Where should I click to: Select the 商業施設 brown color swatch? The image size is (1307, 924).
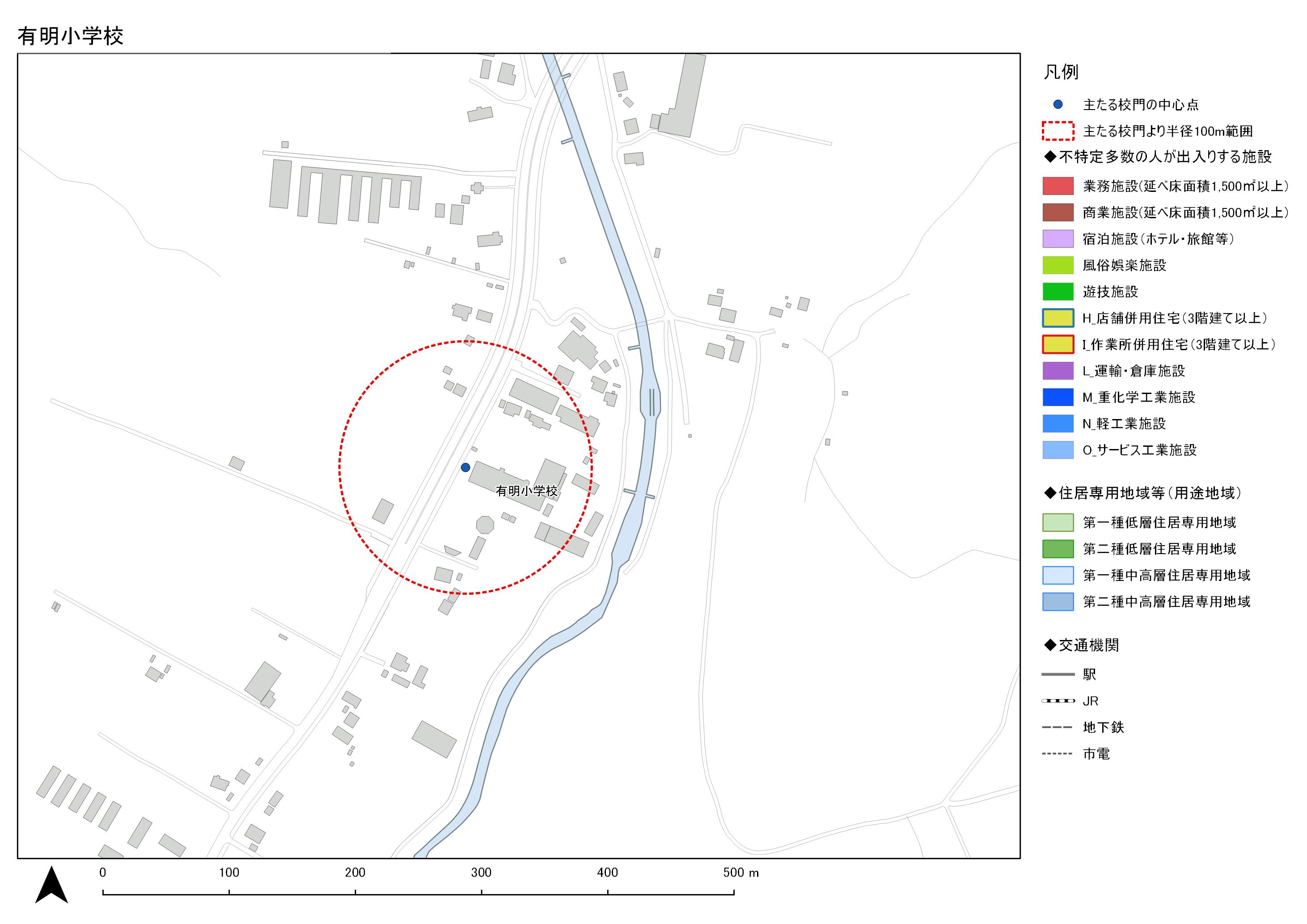(x=1058, y=212)
